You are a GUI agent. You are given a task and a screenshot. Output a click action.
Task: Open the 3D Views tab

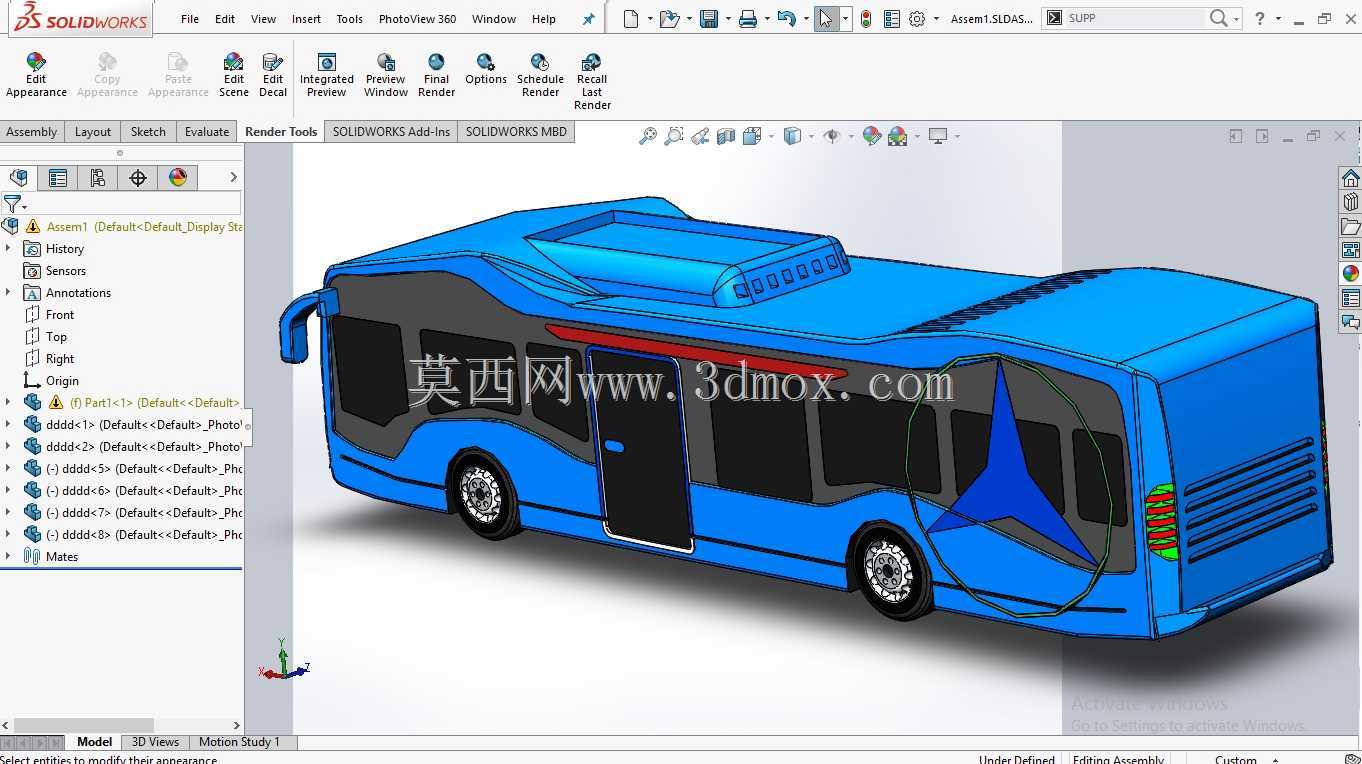(x=155, y=742)
